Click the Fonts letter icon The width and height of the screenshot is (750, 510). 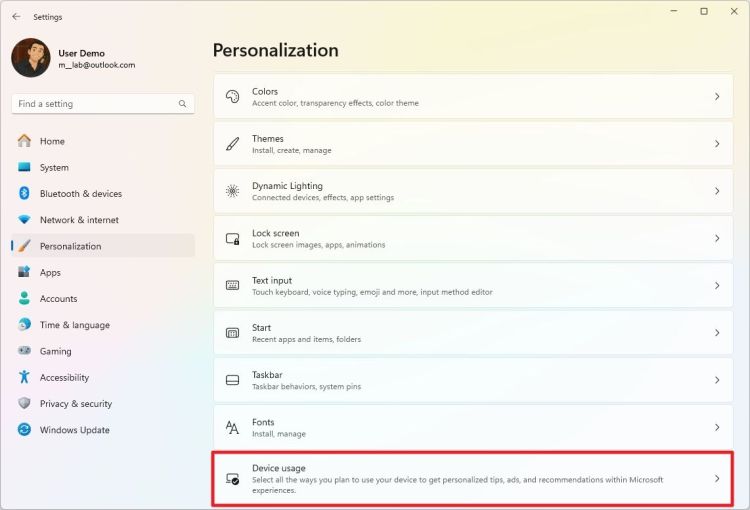click(232, 428)
